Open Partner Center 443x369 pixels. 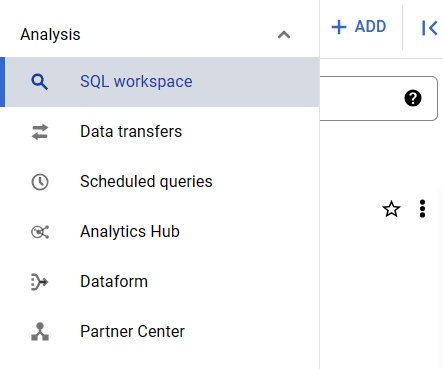click(x=160, y=332)
